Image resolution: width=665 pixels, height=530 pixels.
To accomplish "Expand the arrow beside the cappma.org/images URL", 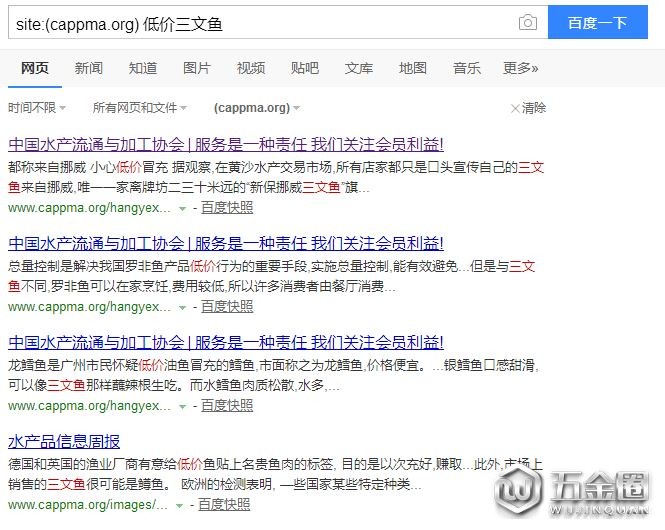I will 179,505.
